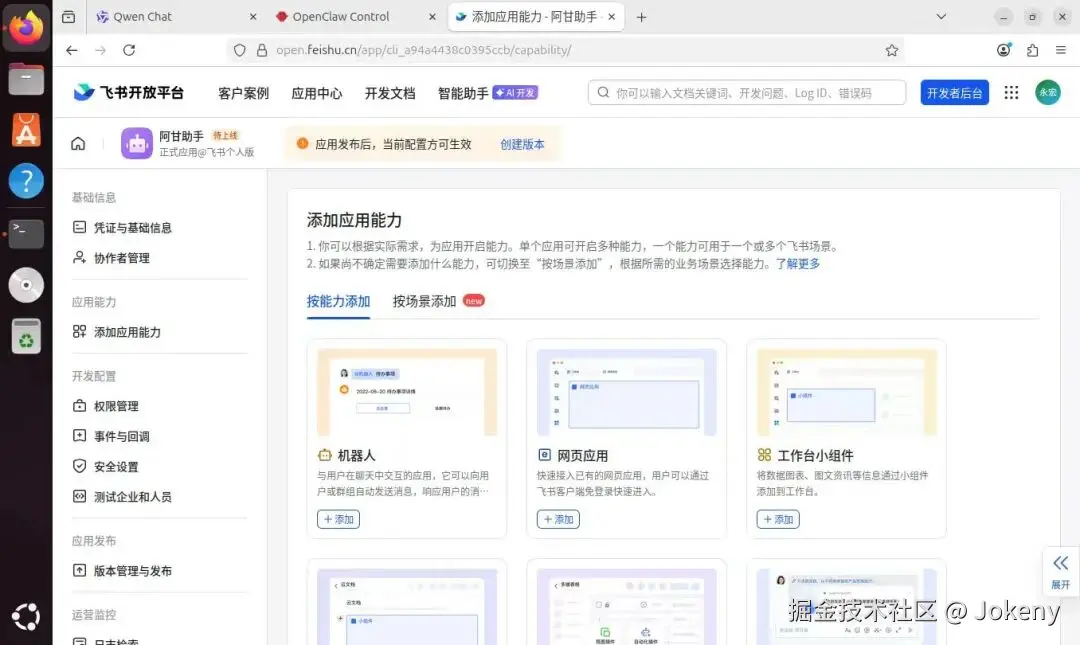Go back with the browser back arrow
This screenshot has width=1080, height=645.
pos(72,50)
